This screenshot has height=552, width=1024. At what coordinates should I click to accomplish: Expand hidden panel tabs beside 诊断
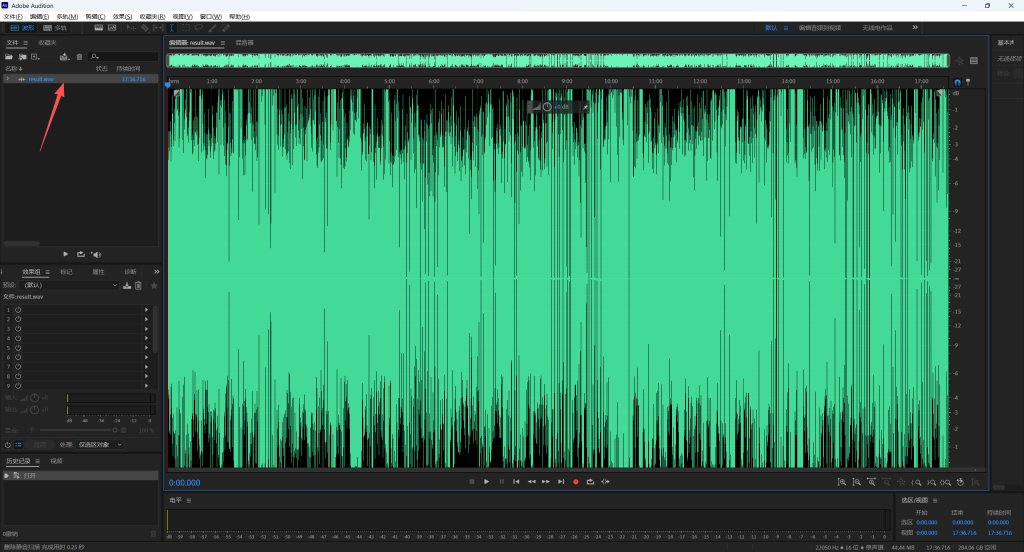(x=157, y=272)
